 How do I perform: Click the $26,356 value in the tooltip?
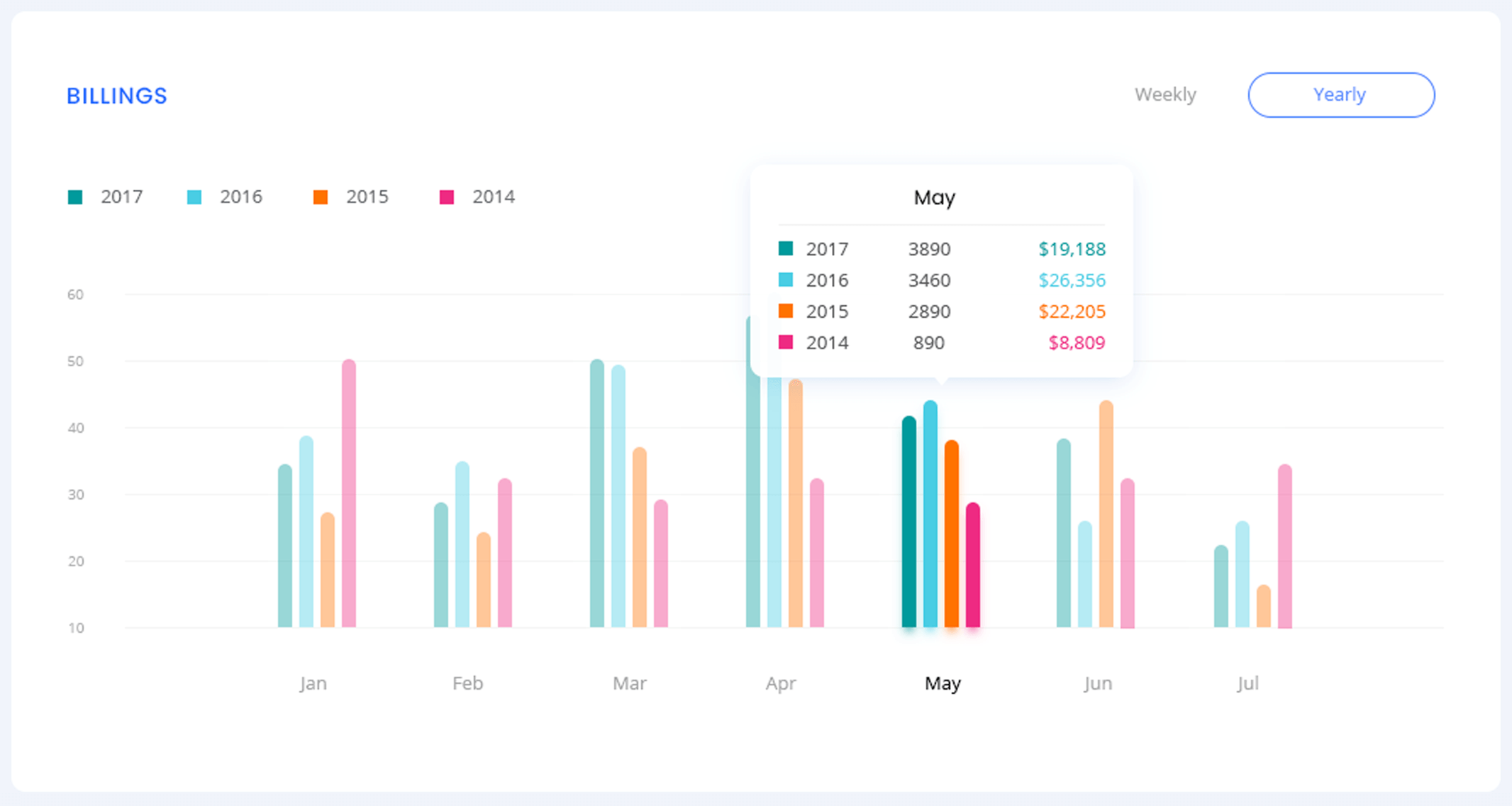point(1072,280)
